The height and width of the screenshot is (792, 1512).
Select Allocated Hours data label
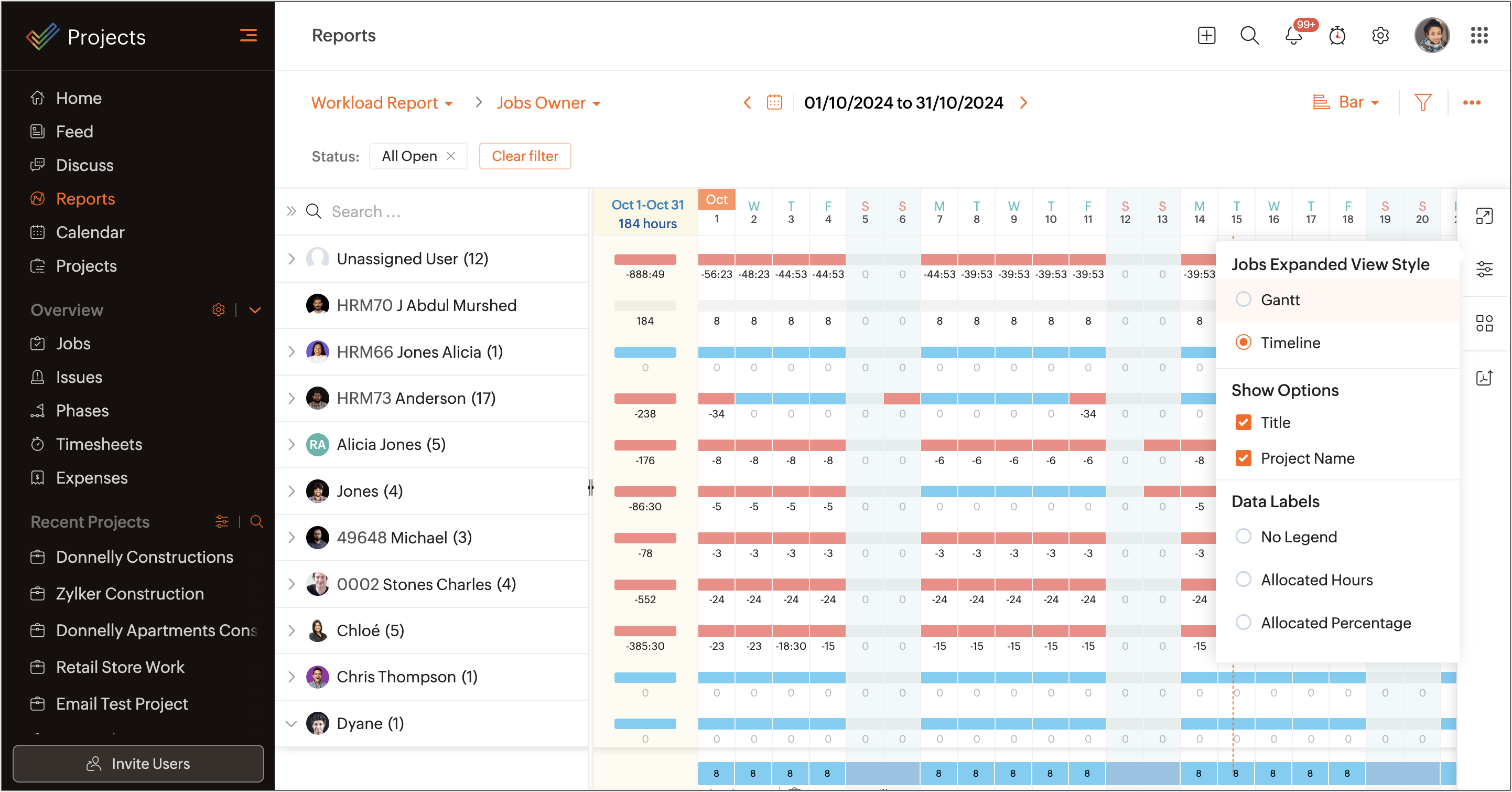point(1243,580)
